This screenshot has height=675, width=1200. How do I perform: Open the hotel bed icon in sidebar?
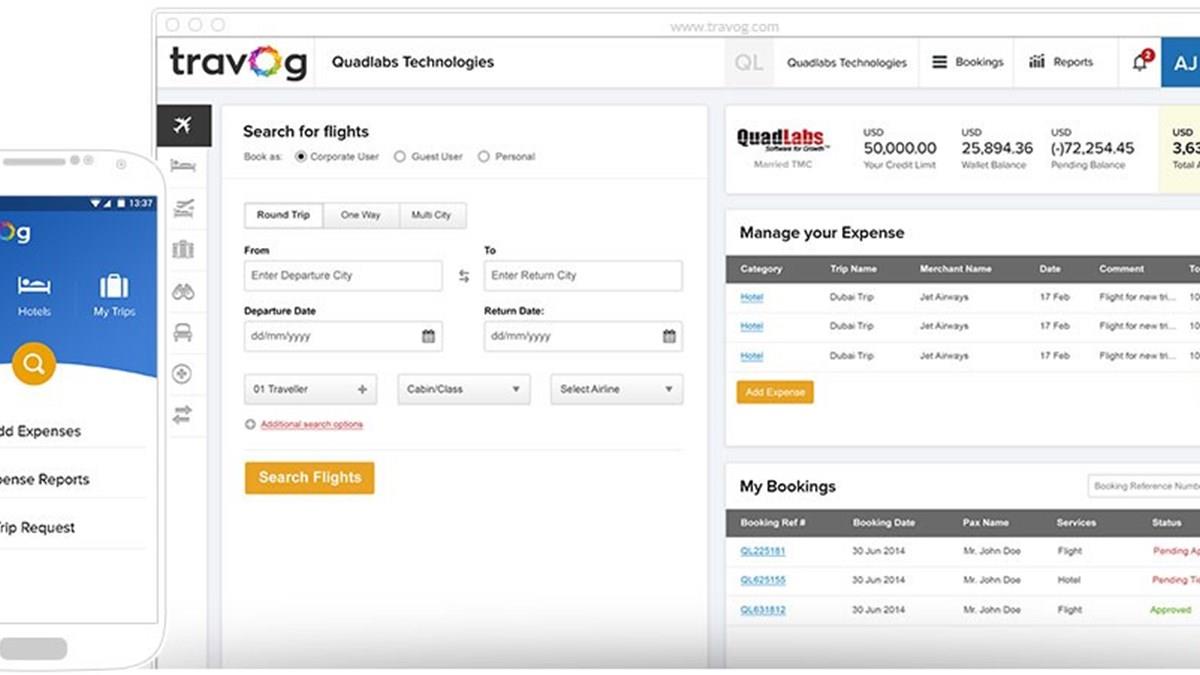pos(183,166)
